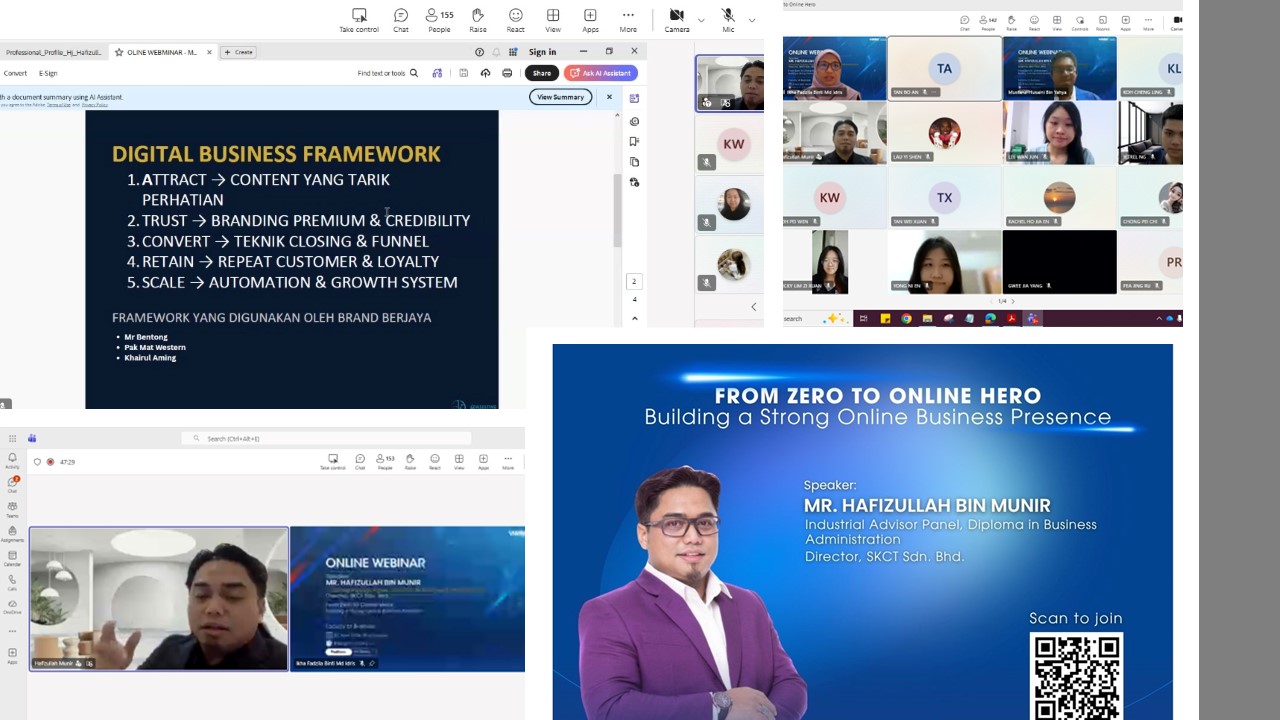Open the React emoji menu in top toolbar

[x=515, y=20]
